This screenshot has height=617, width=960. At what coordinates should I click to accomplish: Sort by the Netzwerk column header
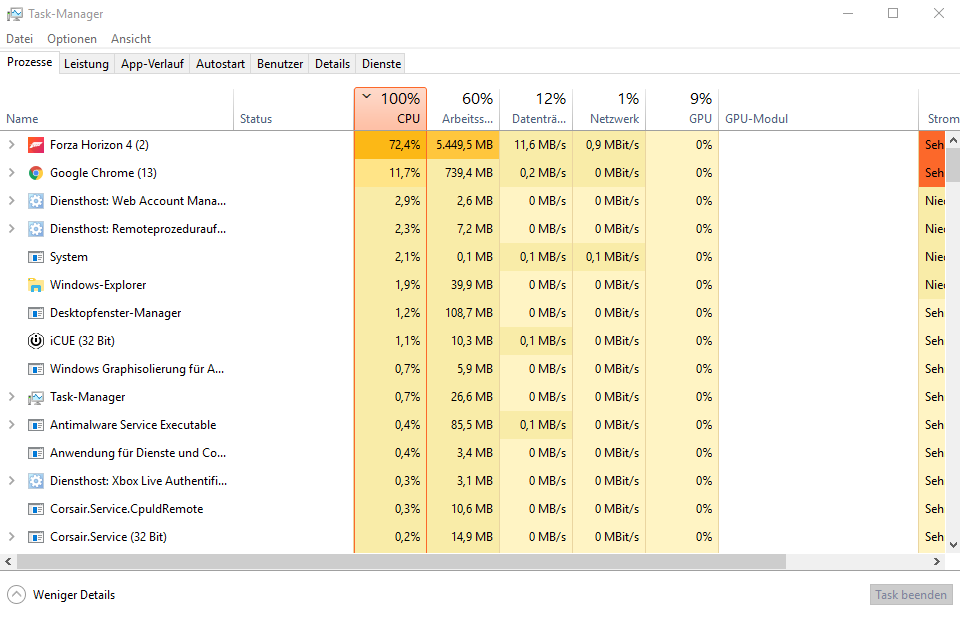(609, 110)
